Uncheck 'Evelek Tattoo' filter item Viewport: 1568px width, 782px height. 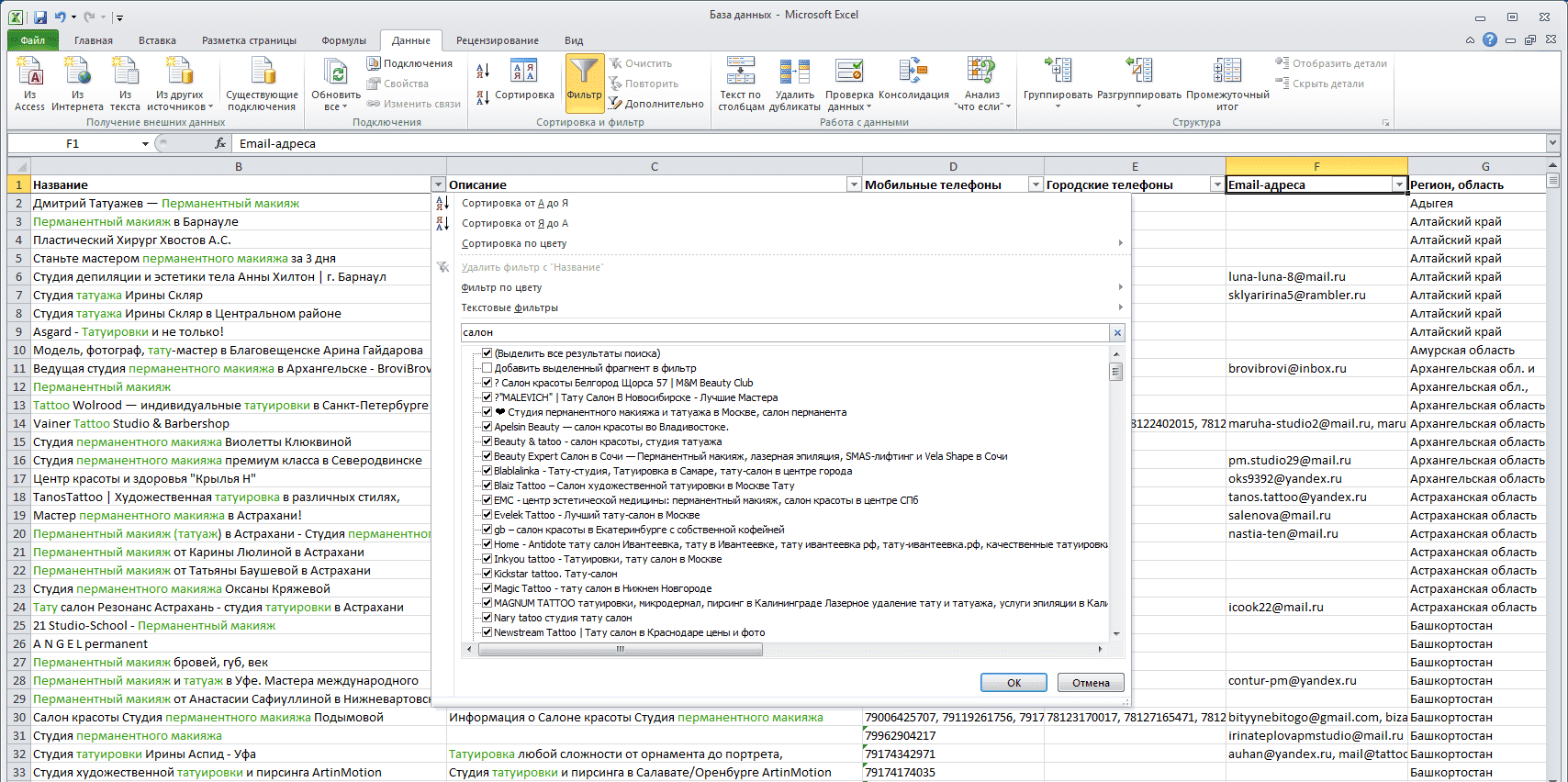487,515
